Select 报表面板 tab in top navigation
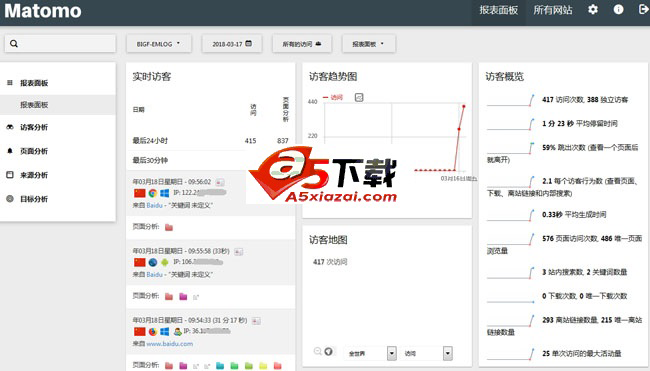This screenshot has height=371, width=650. click(499, 10)
